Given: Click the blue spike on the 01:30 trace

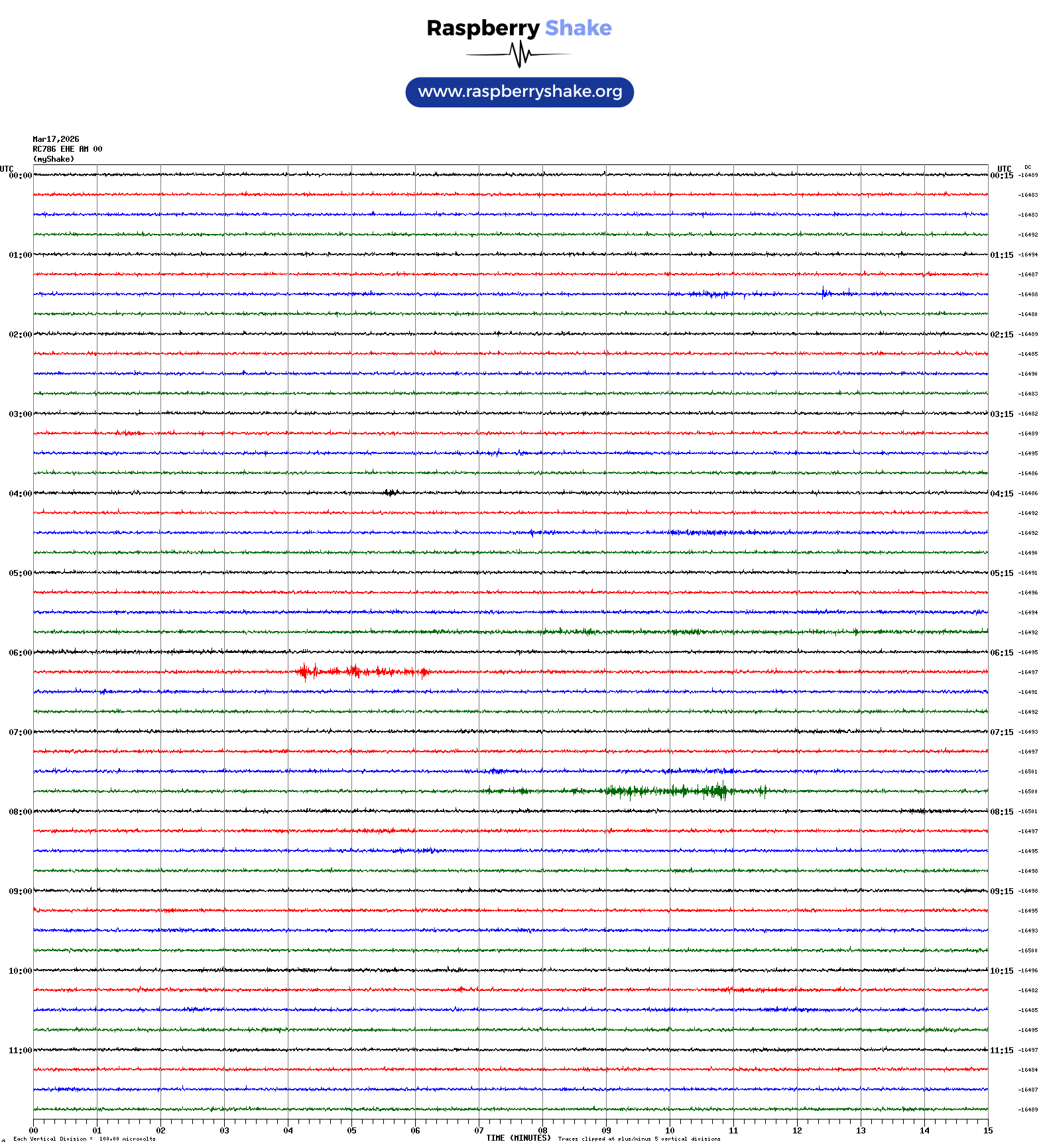Looking at the screenshot, I should (824, 293).
